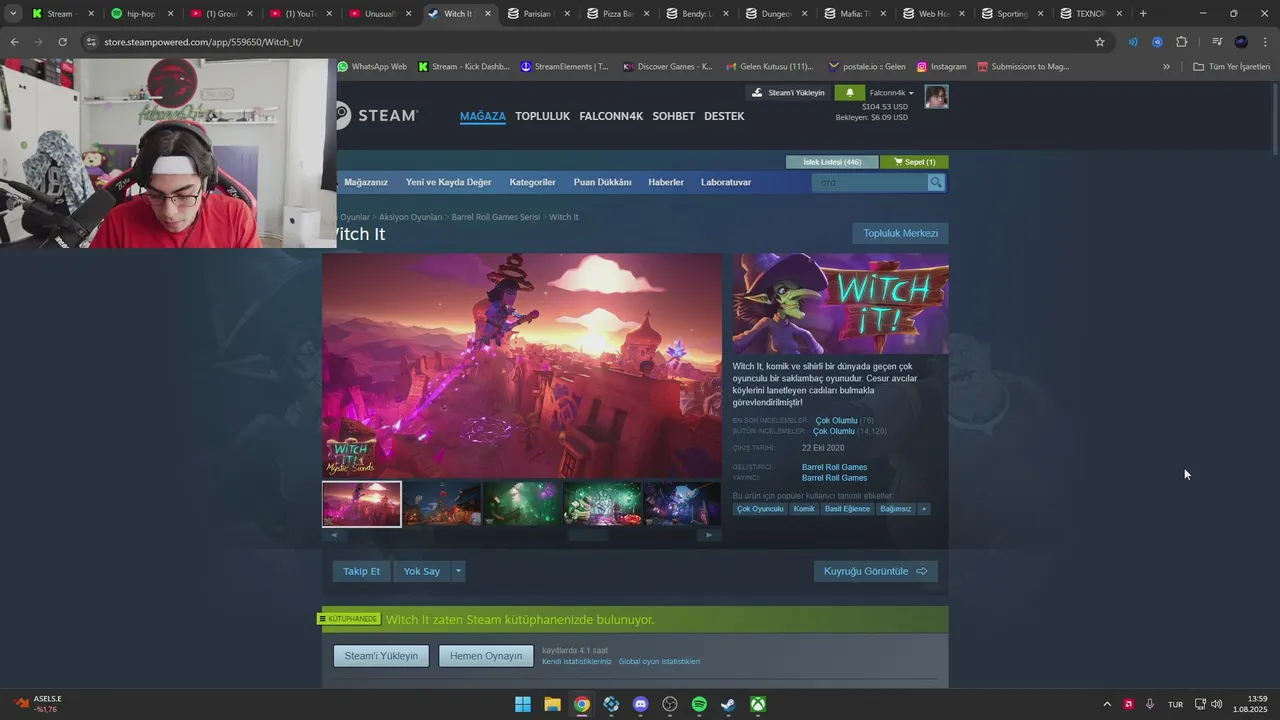Open Discord from the taskbar
This screenshot has height=720, width=1280.
pyautogui.click(x=641, y=704)
